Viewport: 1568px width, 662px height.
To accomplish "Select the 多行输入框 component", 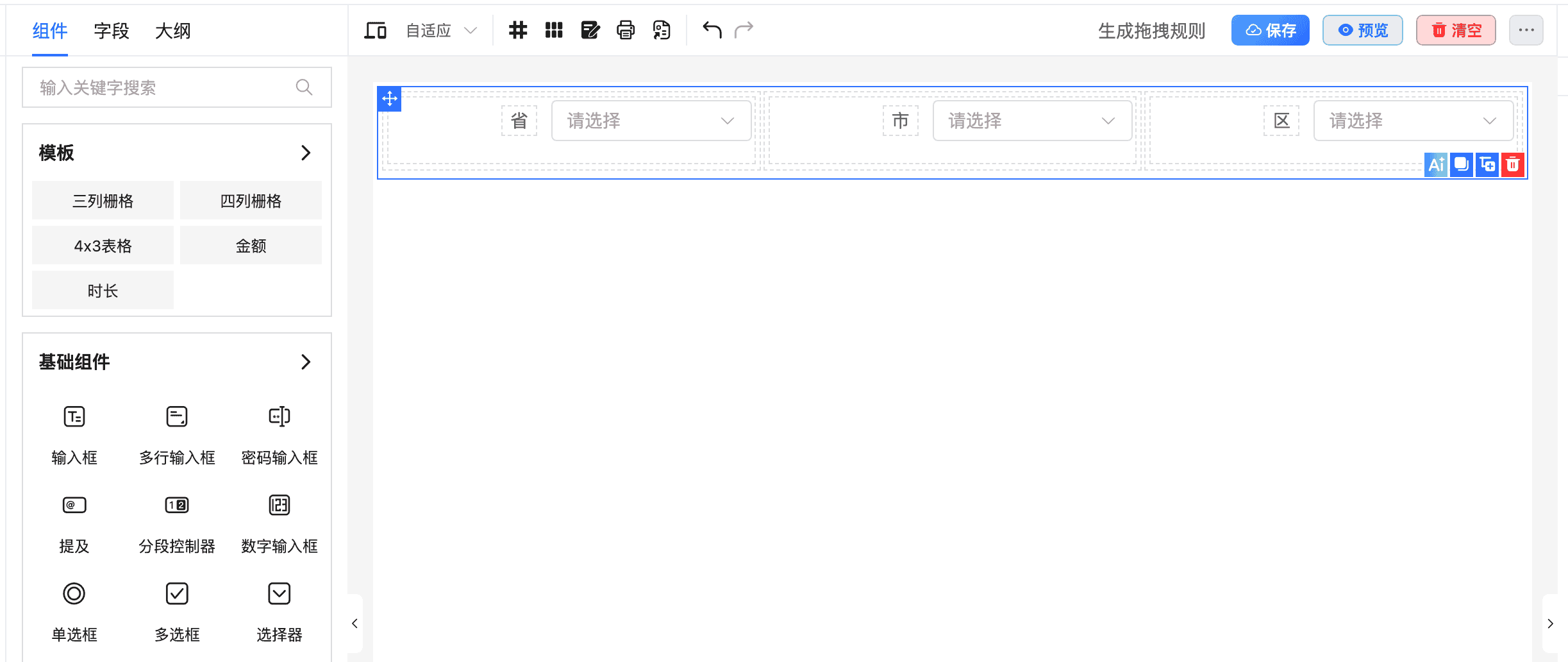I will [x=177, y=435].
